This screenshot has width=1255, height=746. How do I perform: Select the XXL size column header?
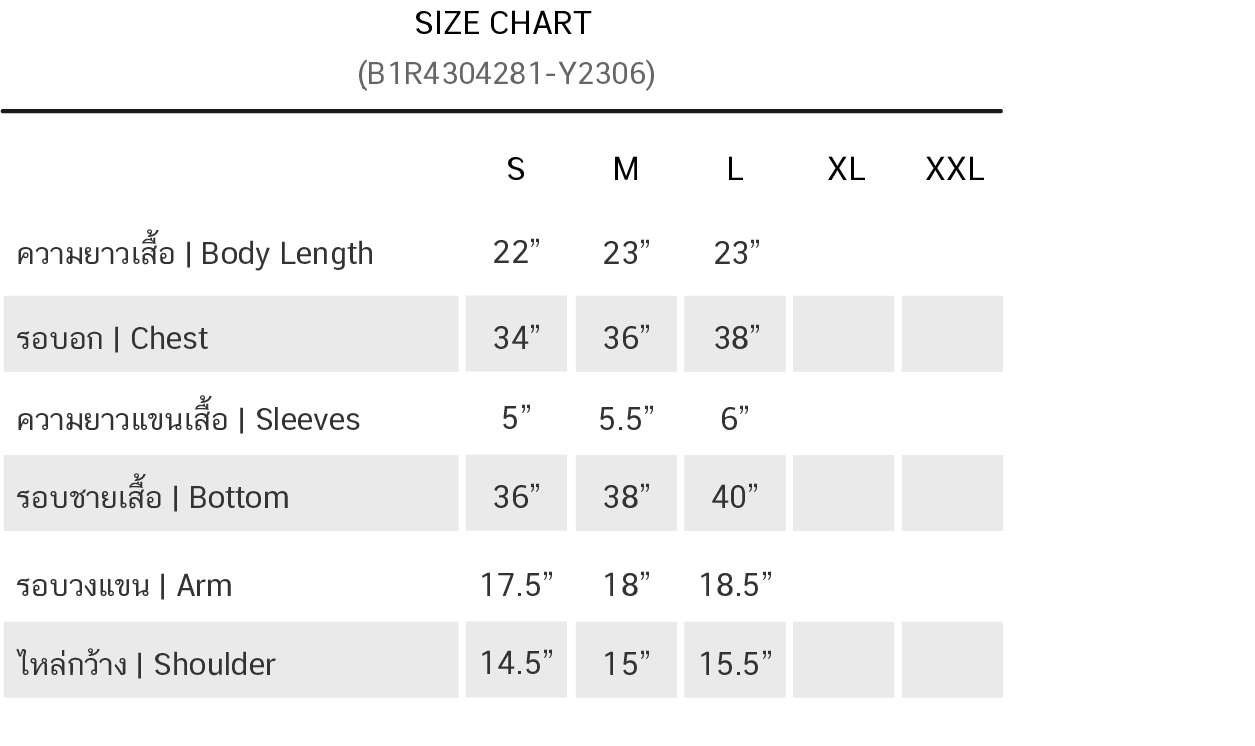point(954,169)
